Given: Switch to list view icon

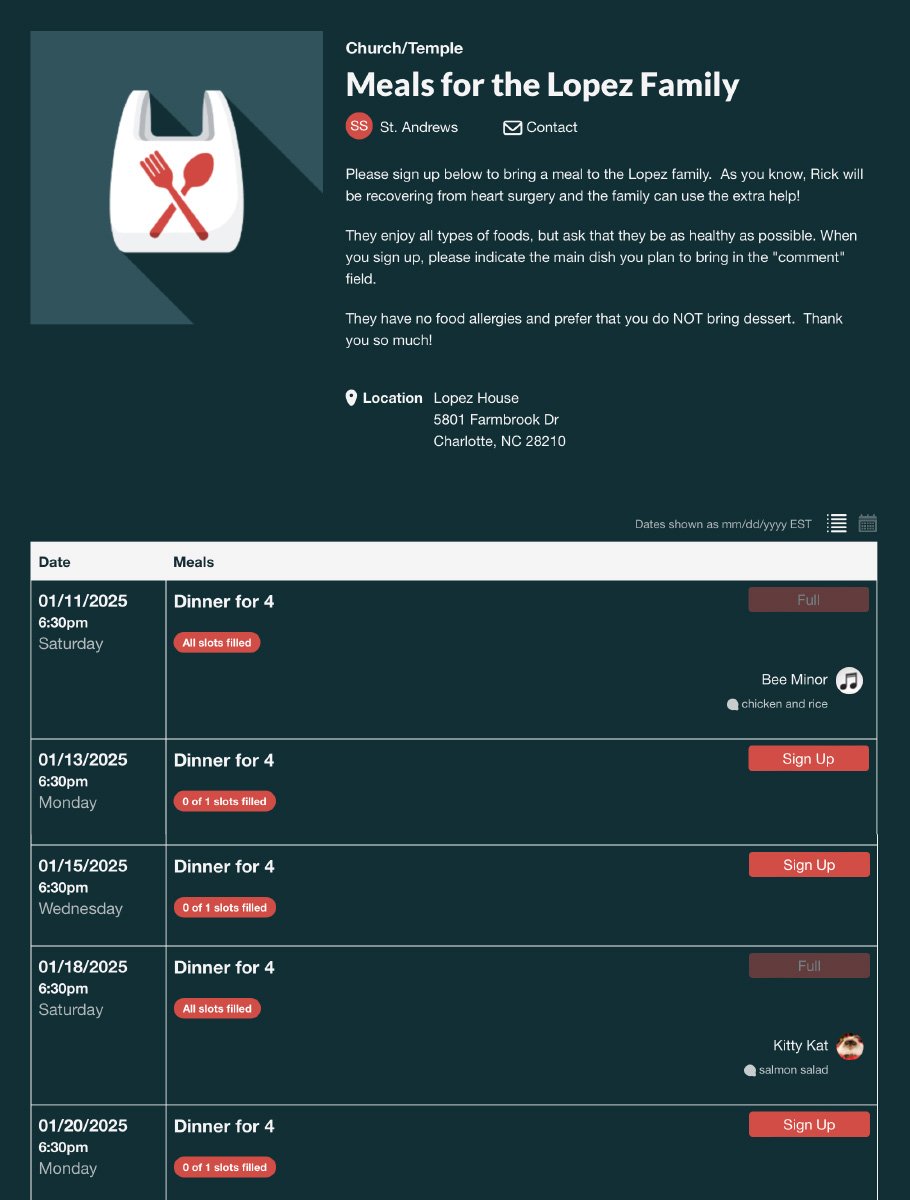Looking at the screenshot, I should click(x=837, y=523).
